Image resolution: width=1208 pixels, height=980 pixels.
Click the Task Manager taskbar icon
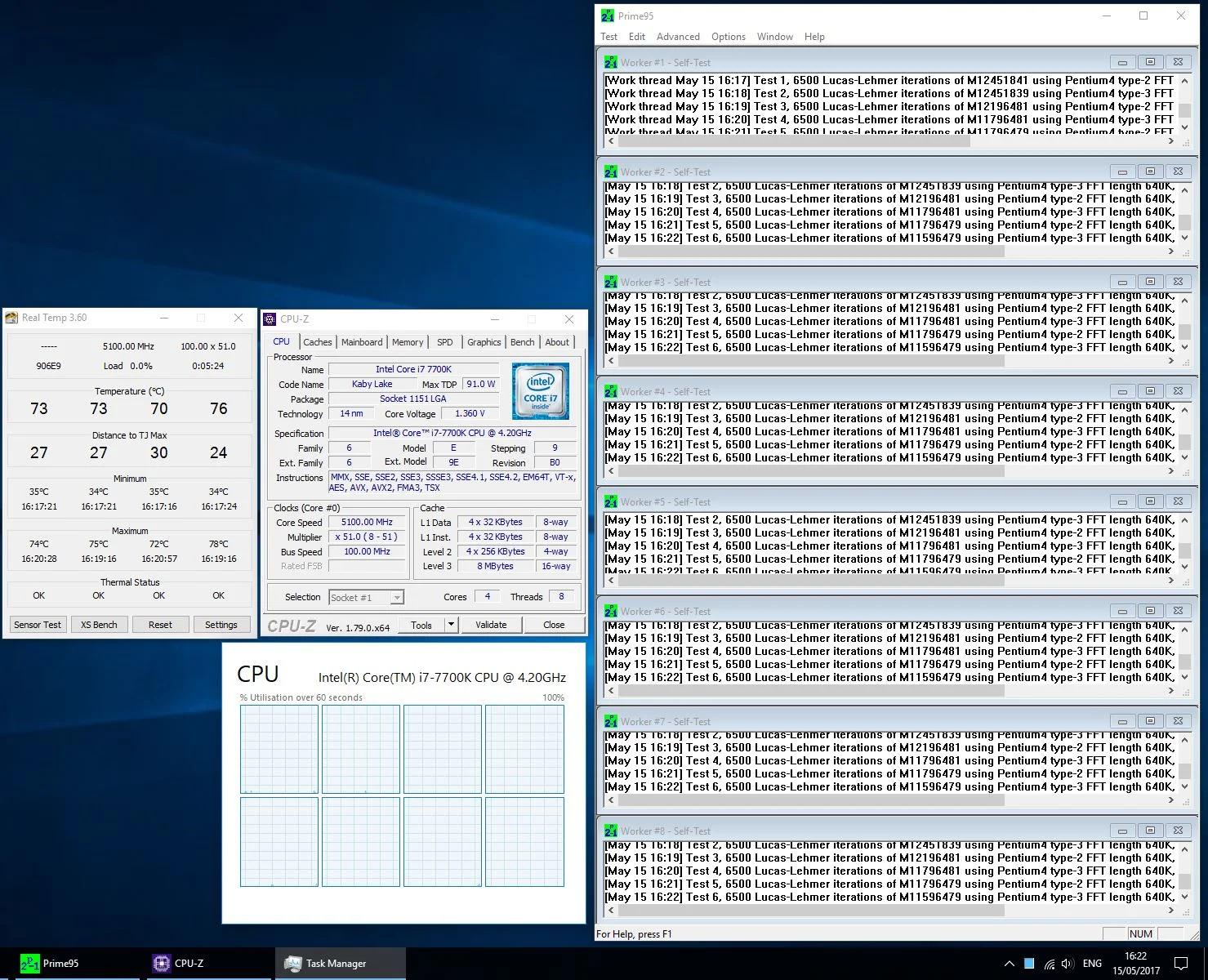tap(293, 964)
